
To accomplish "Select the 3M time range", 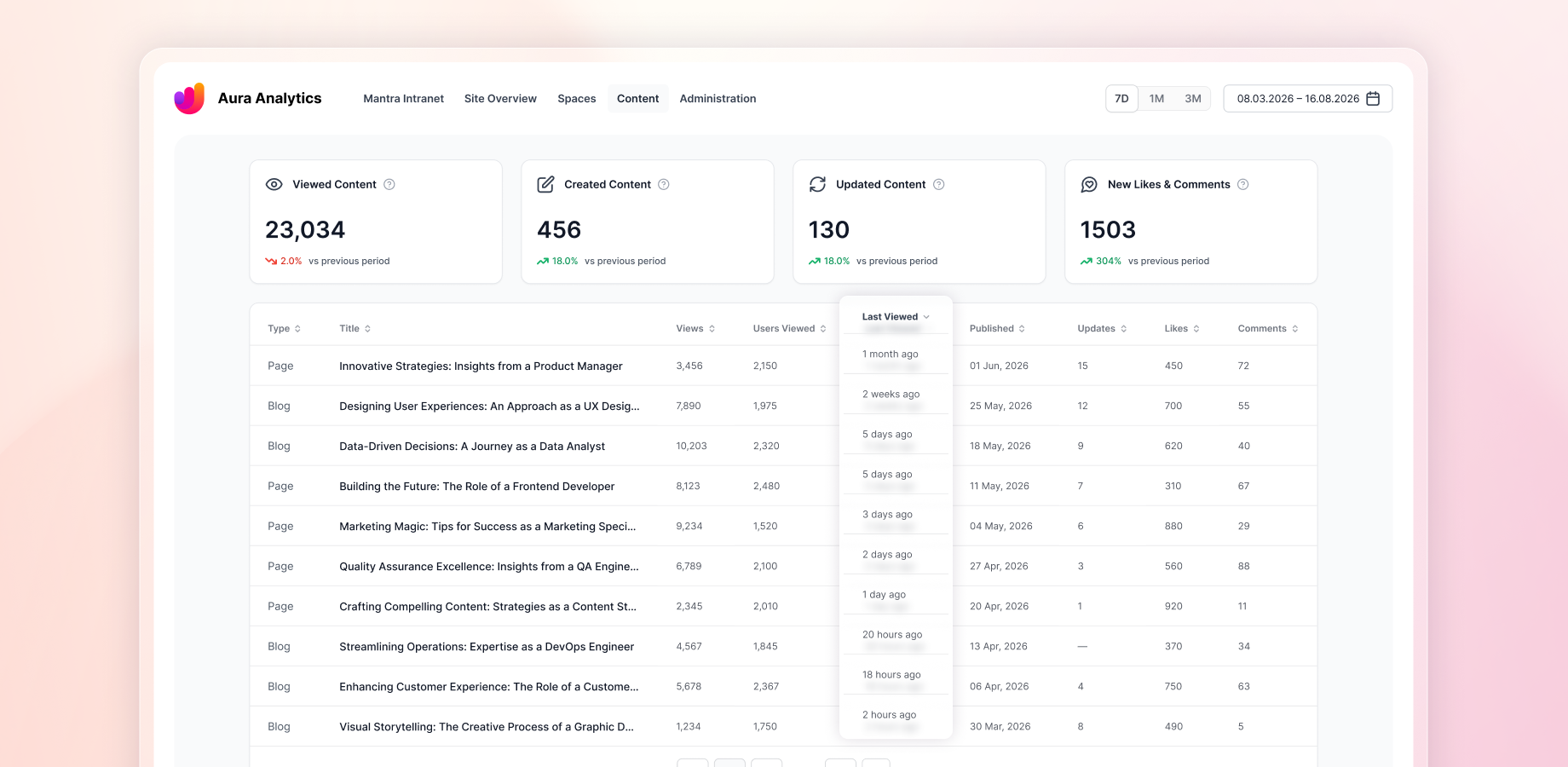I will [1193, 99].
